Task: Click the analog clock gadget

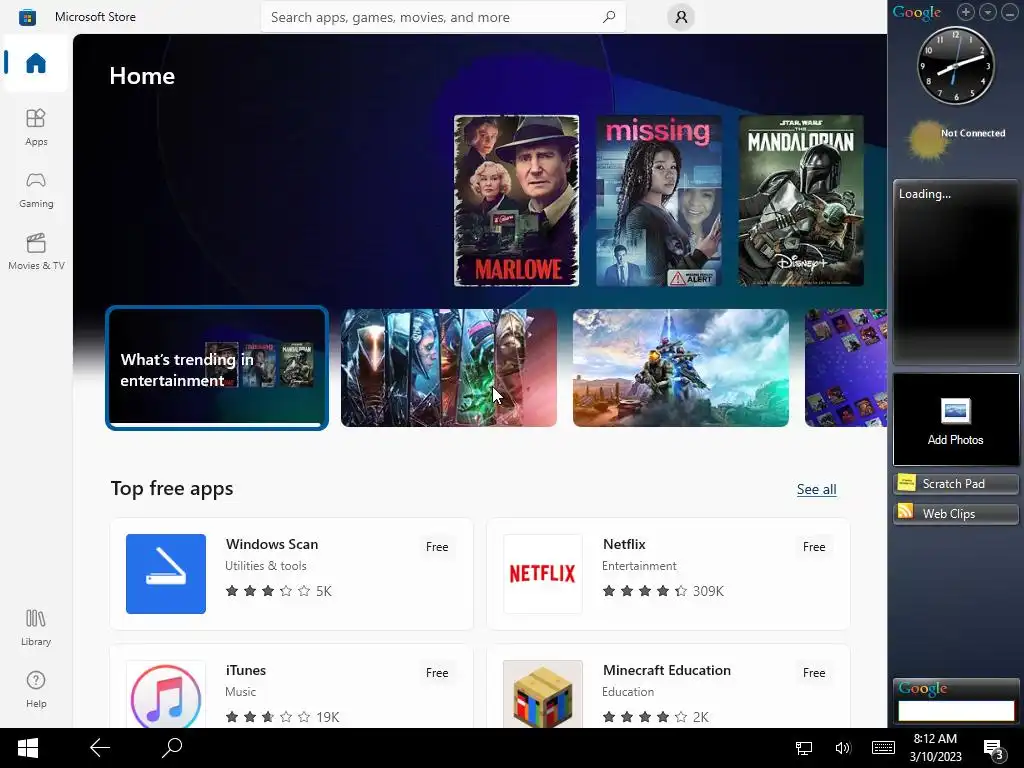Action: 956,65
